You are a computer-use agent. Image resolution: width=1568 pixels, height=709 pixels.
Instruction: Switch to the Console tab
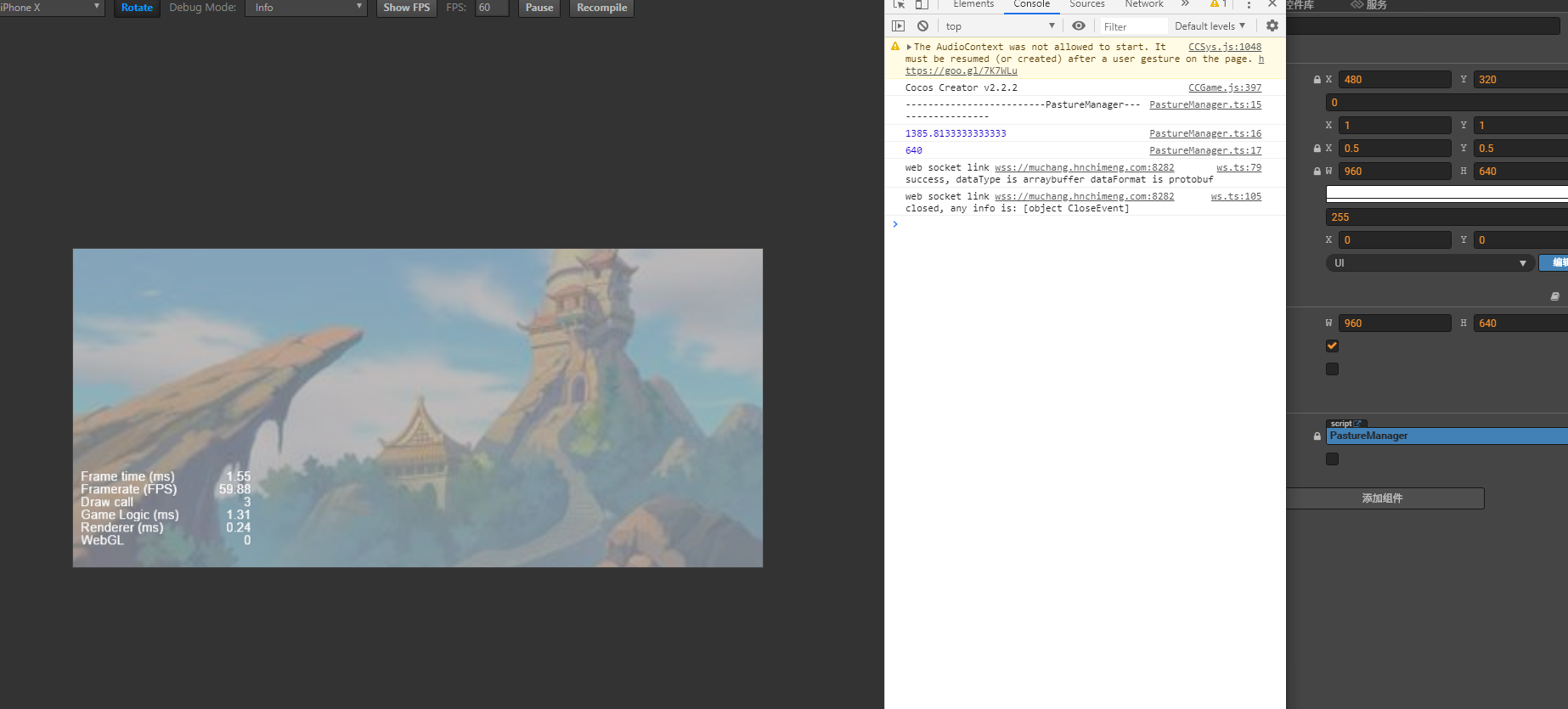(1031, 4)
